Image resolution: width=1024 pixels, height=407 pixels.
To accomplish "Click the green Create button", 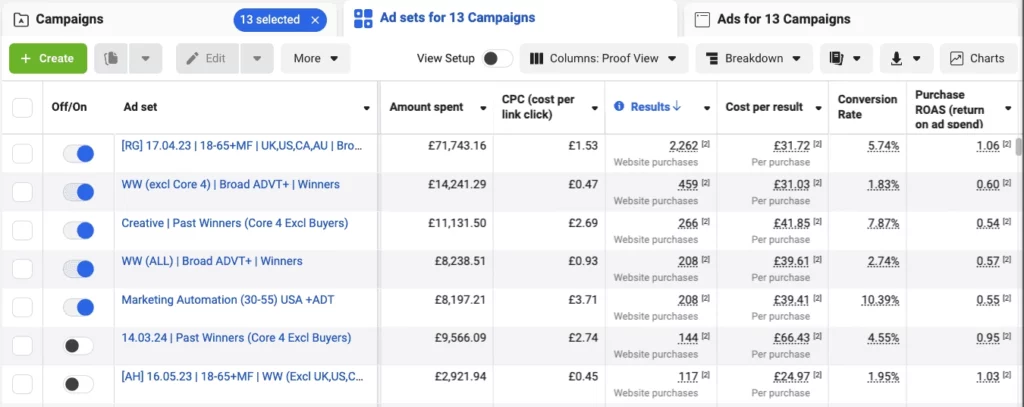I will (x=48, y=59).
